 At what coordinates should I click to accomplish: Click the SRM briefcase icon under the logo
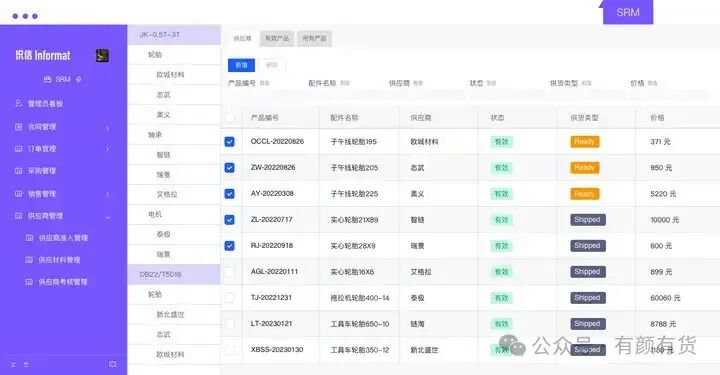(47, 79)
